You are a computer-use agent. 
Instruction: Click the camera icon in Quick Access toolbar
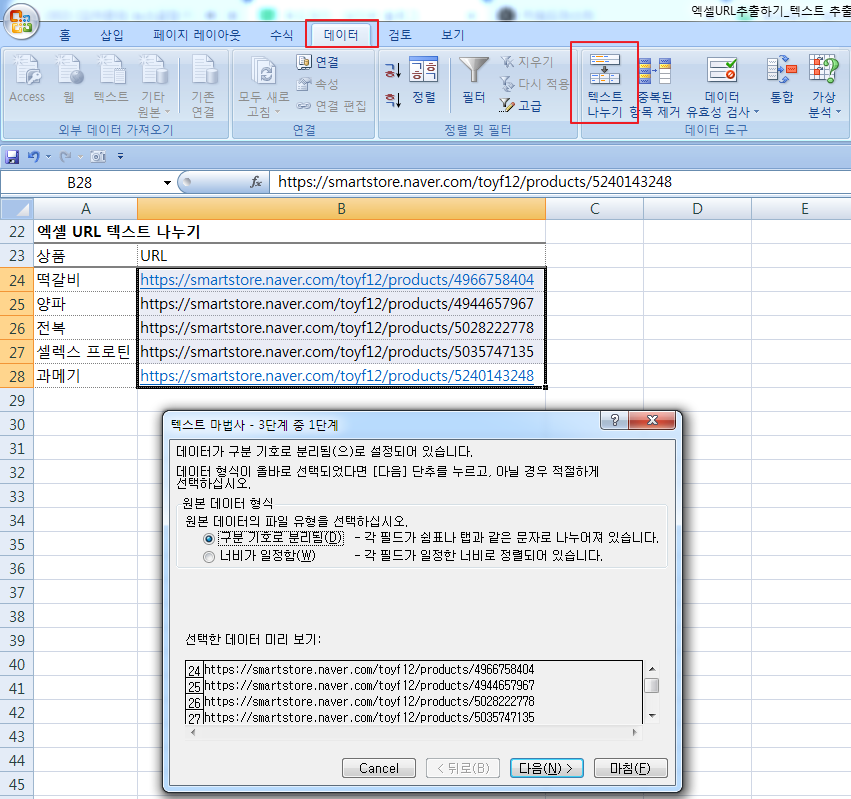[98, 157]
